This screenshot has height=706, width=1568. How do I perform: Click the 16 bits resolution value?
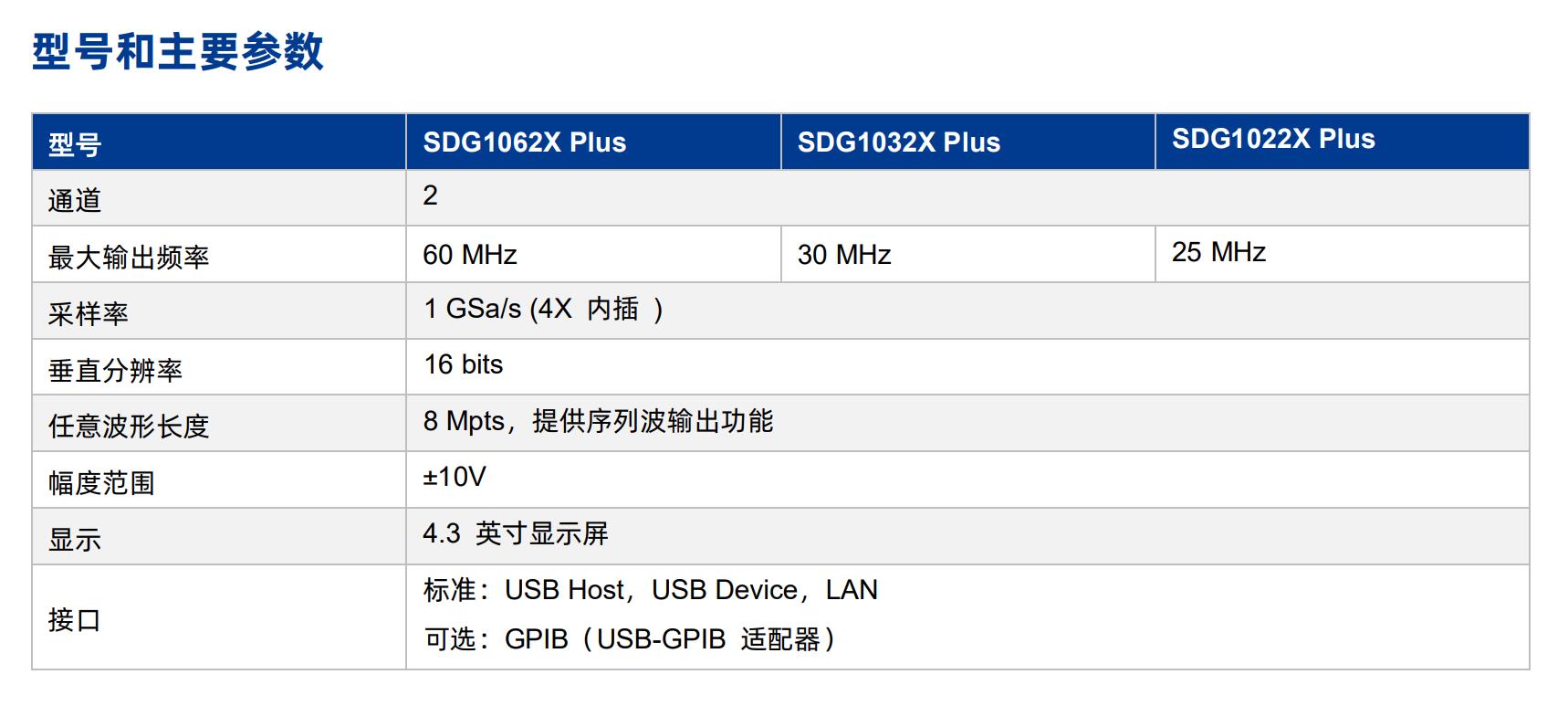463,364
